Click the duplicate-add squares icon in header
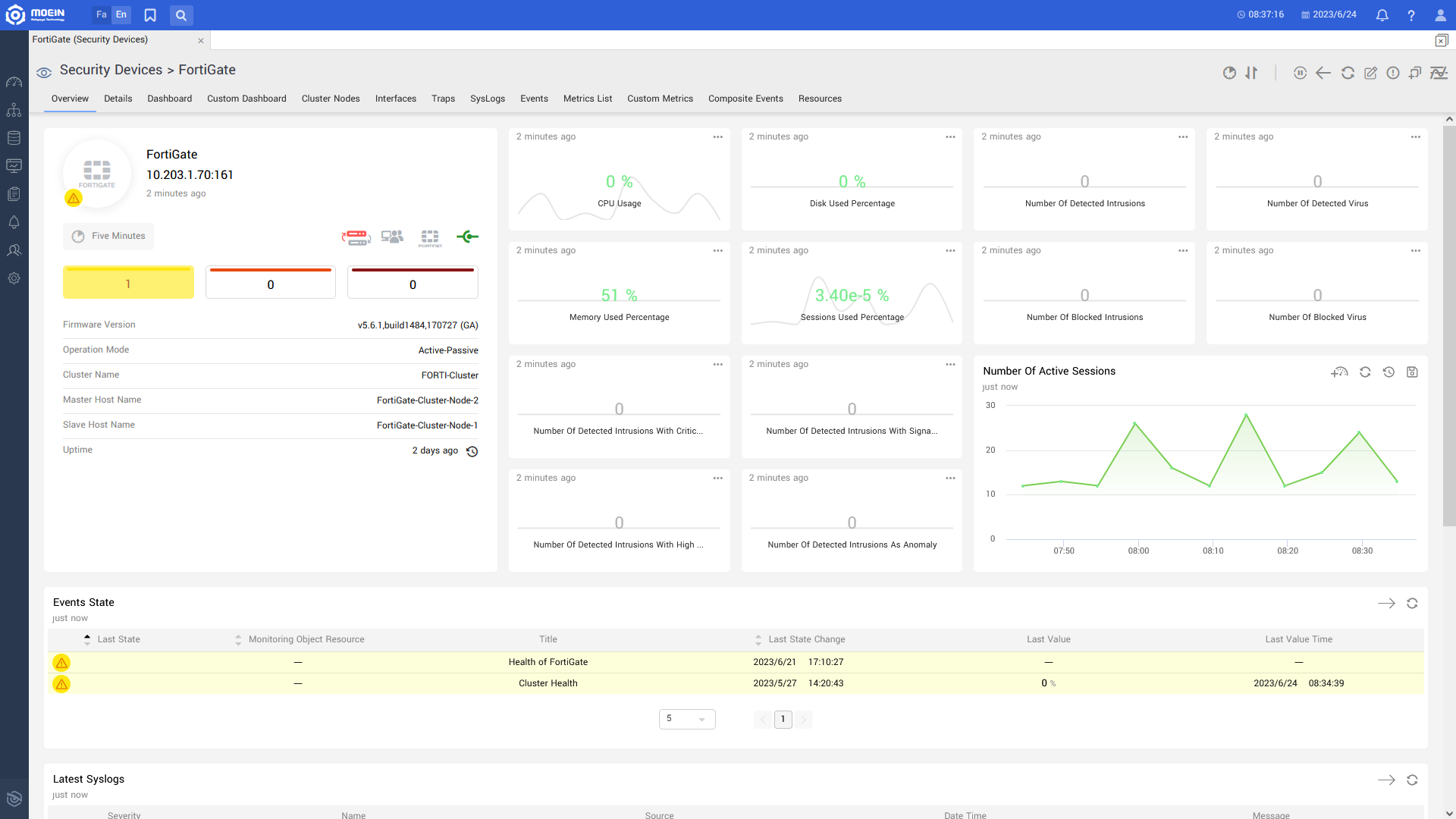Screen dimensions: 1456x819 tap(1415, 73)
